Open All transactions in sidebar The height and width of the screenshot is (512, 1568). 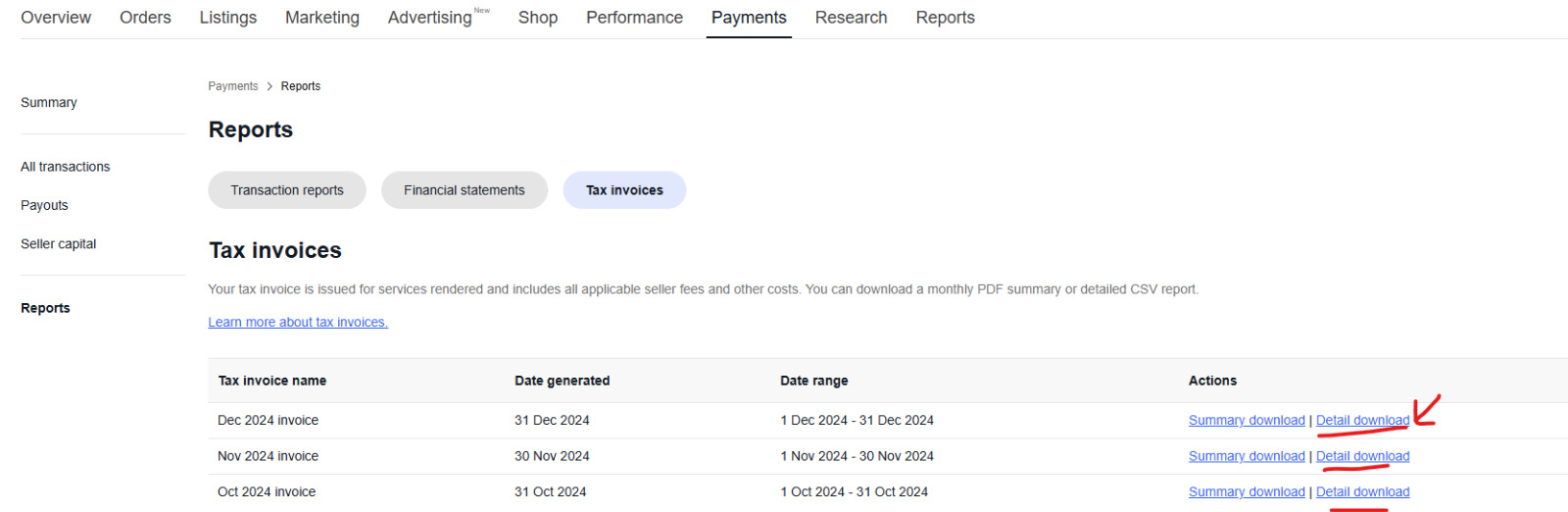(66, 167)
